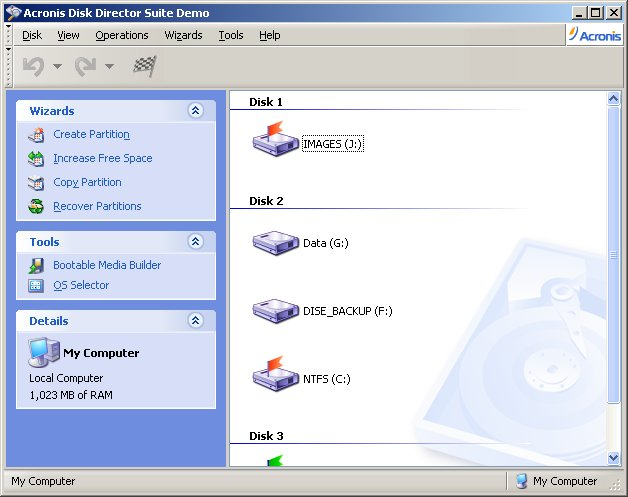Click the Bootable Media Builder icon
Viewport: 628px width, 497px height.
[x=36, y=266]
